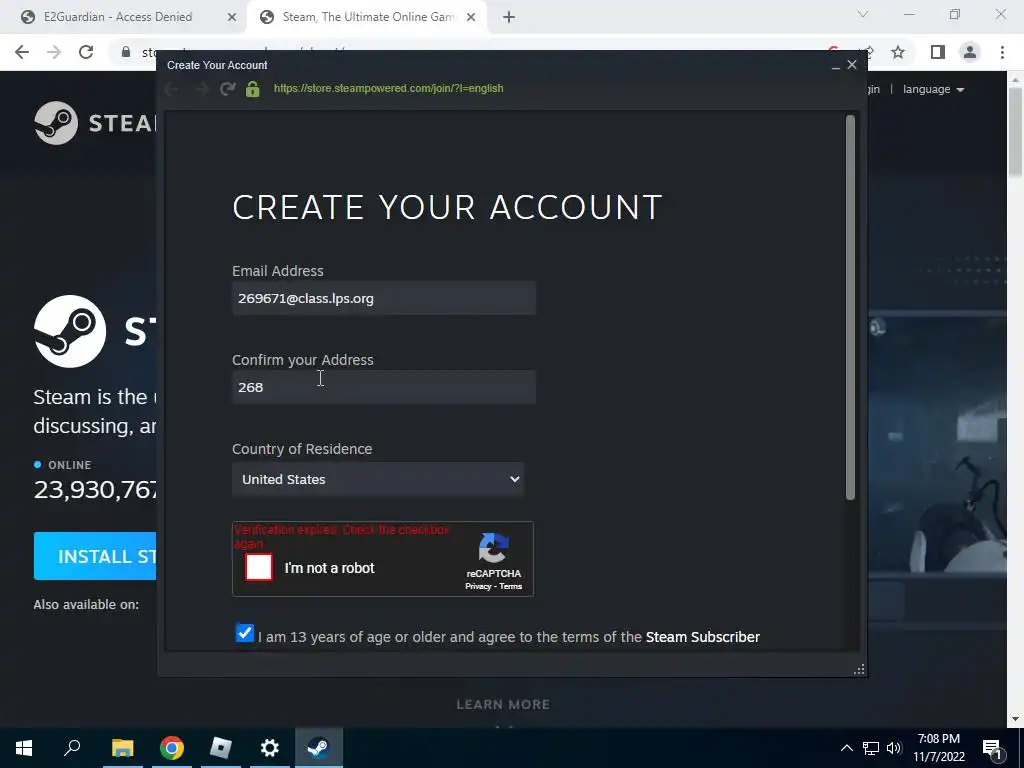1024x768 pixels.
Task: Open File Explorer from taskbar
Action: (122, 748)
